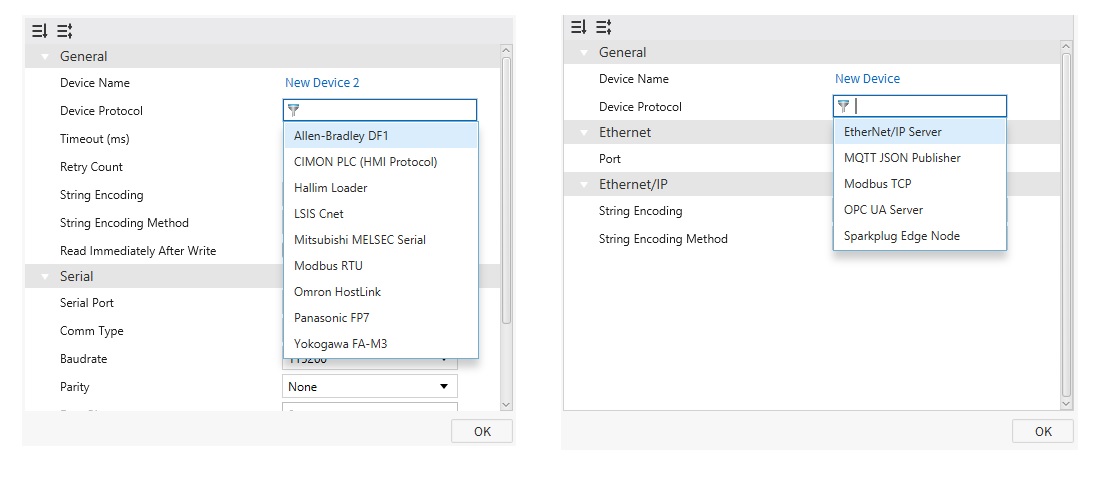1101x480 pixels.
Task: Click the Comm Type label
Action: click(x=92, y=331)
